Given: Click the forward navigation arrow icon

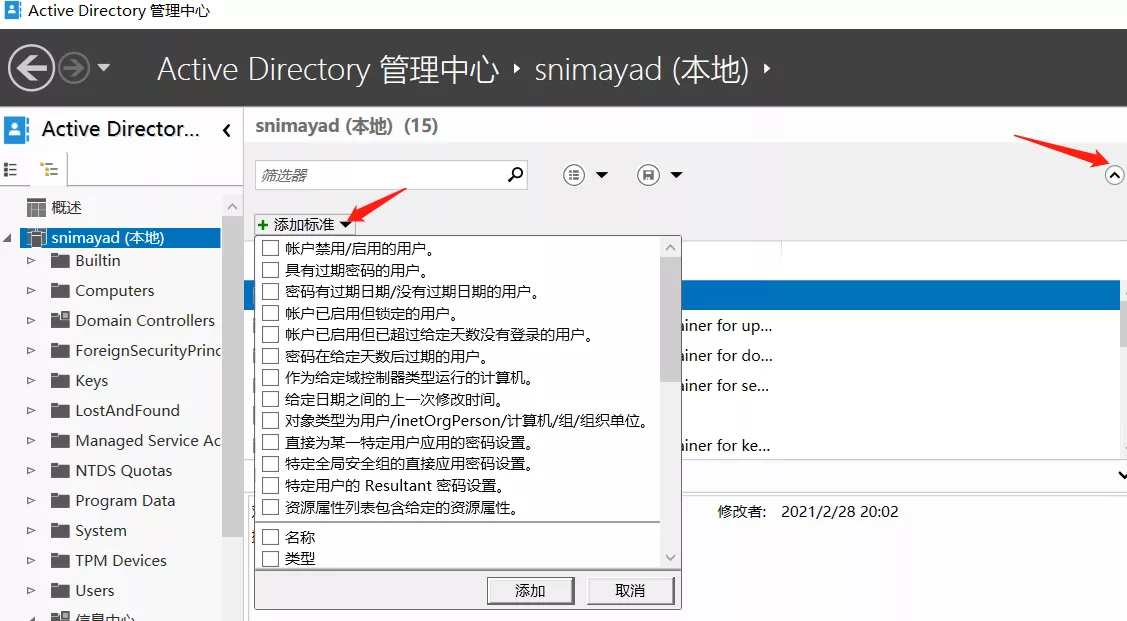Looking at the screenshot, I should click(x=73, y=69).
